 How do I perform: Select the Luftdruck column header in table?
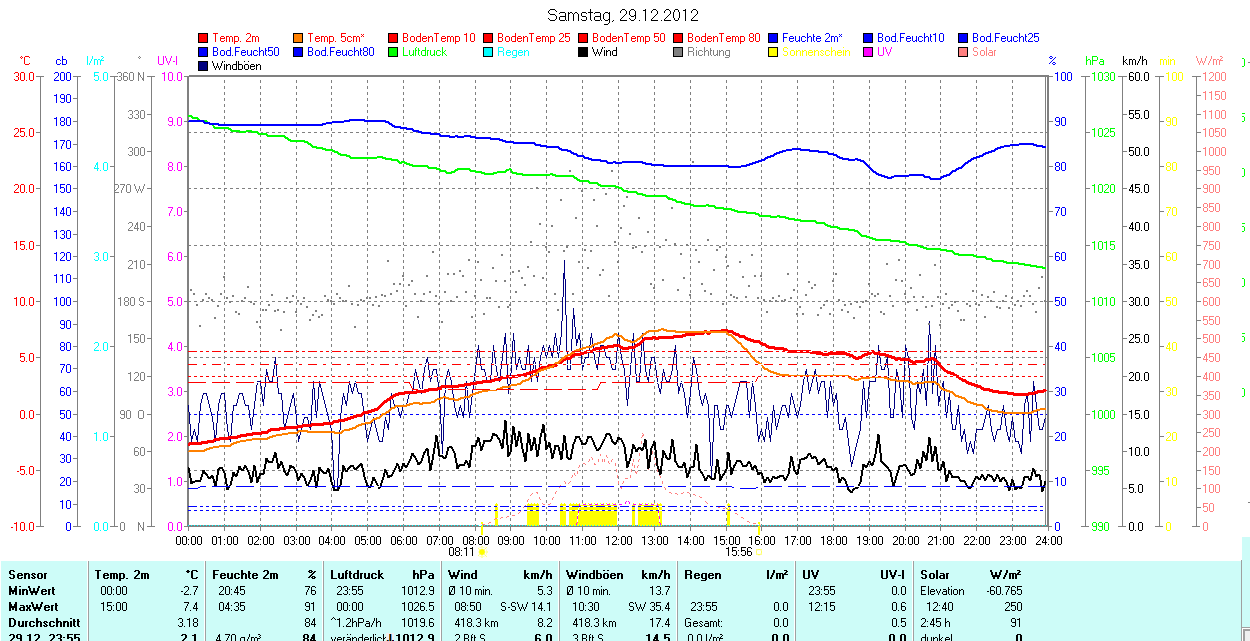[x=356, y=575]
